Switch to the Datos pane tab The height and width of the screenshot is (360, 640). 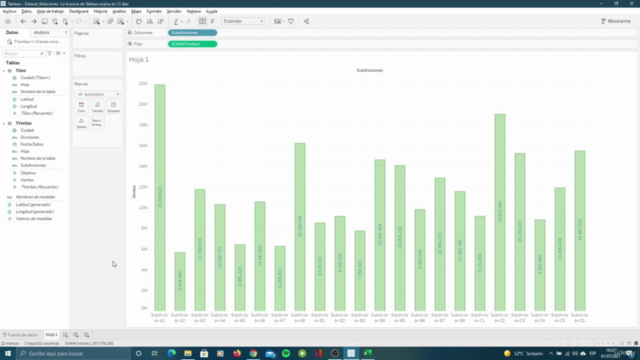pyautogui.click(x=12, y=32)
